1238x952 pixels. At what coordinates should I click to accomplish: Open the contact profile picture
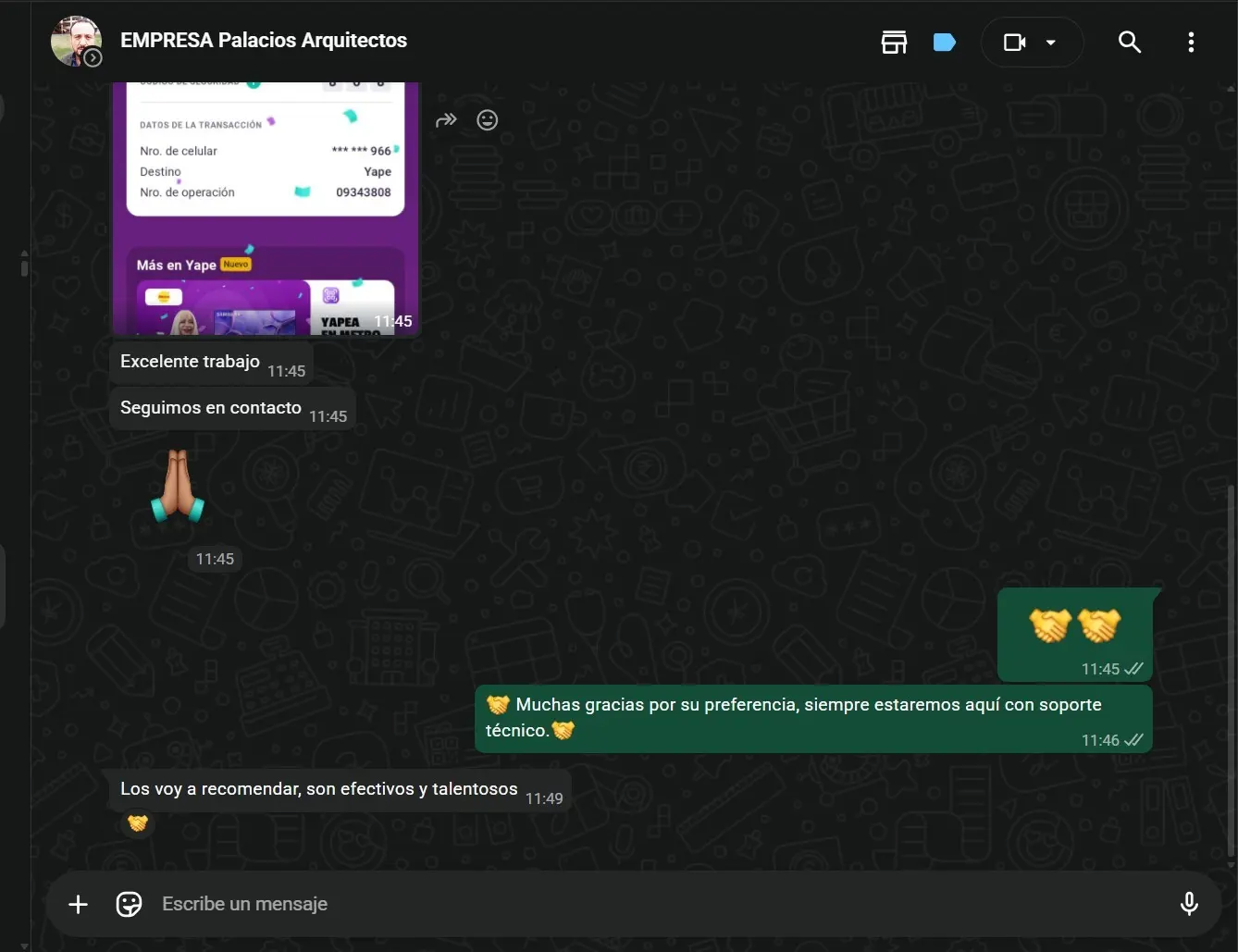pos(76,41)
